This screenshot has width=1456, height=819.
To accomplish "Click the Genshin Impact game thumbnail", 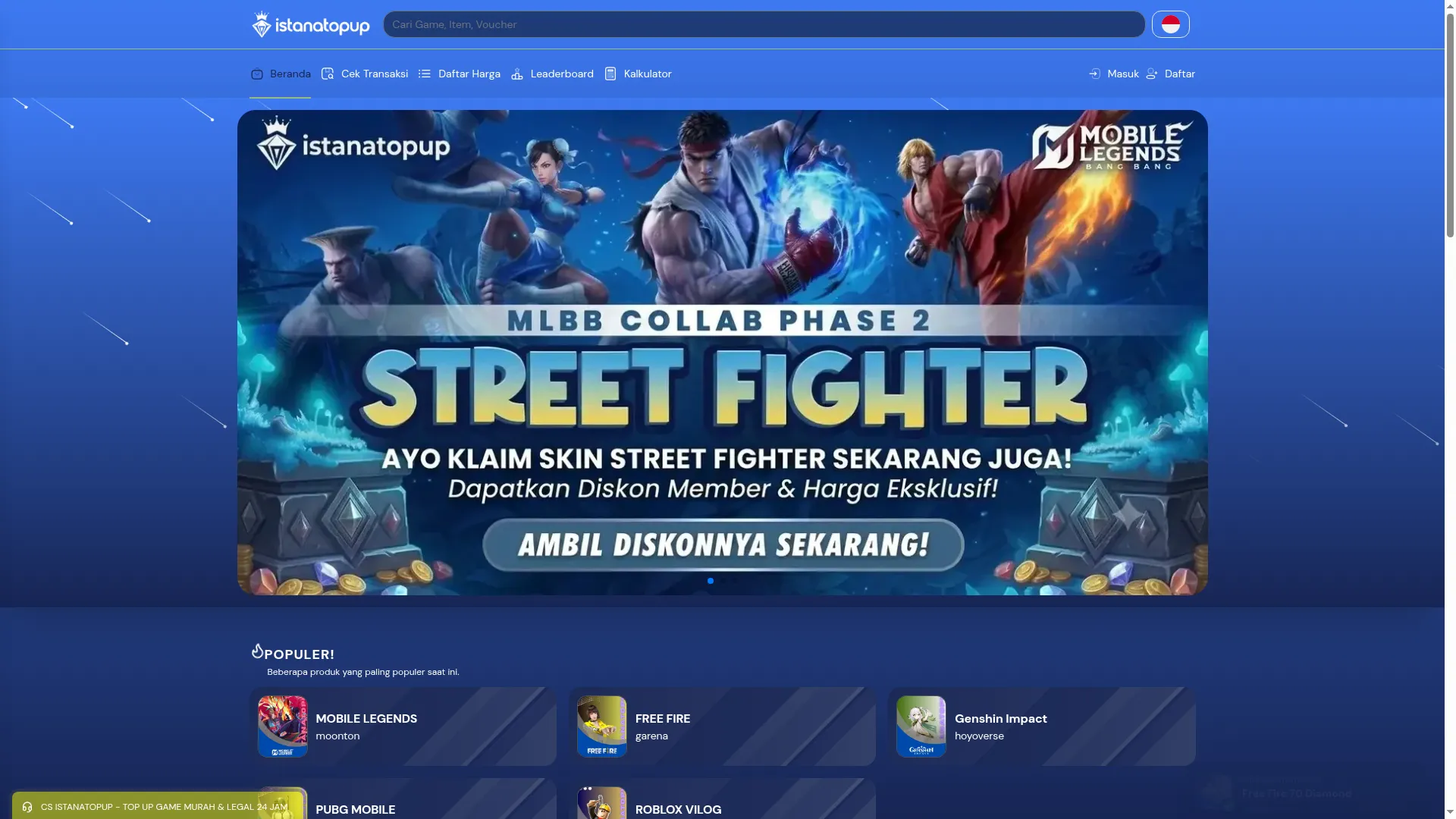I will click(x=921, y=726).
